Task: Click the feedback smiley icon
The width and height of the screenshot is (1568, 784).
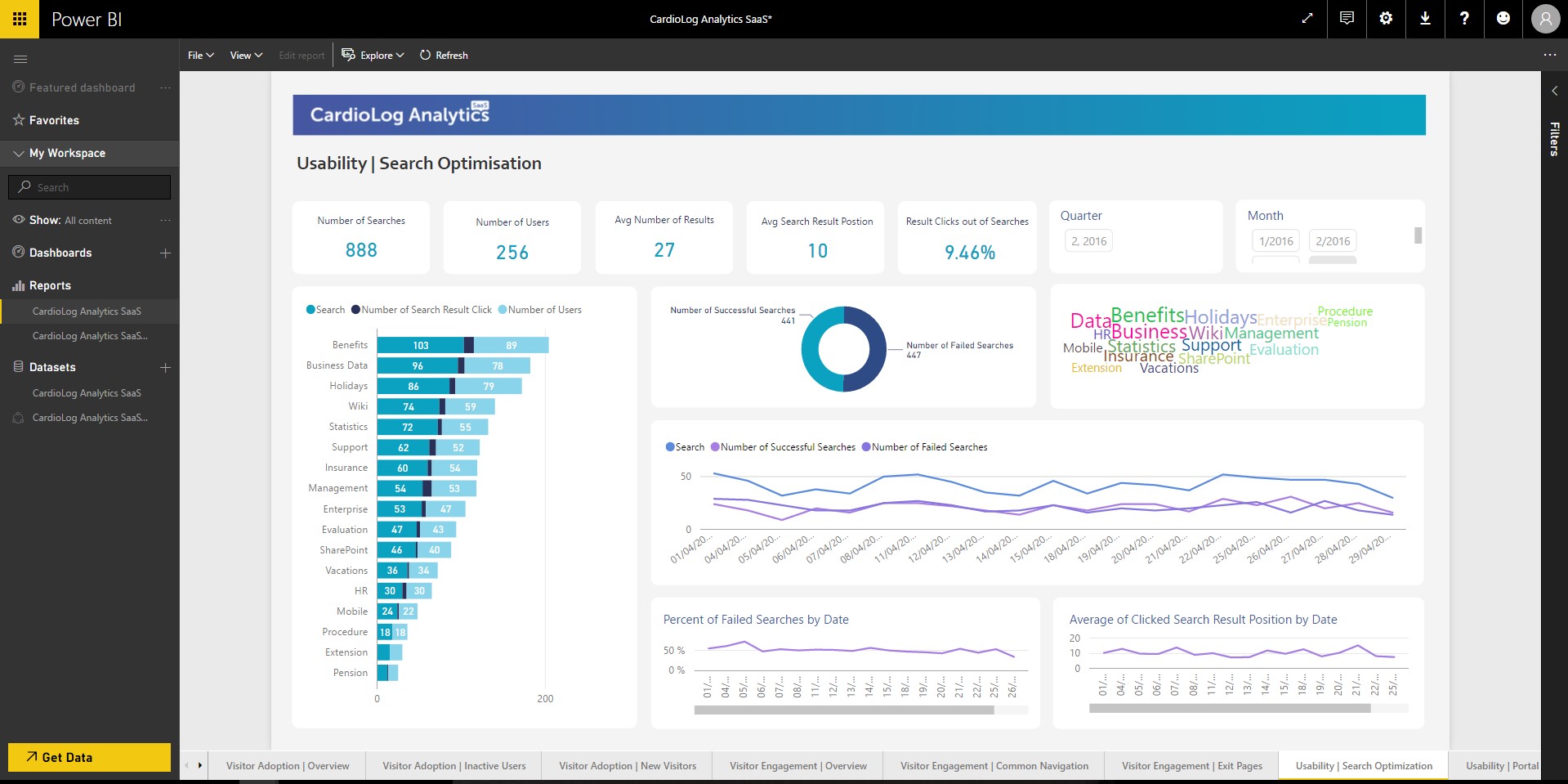Action: coord(1503,18)
